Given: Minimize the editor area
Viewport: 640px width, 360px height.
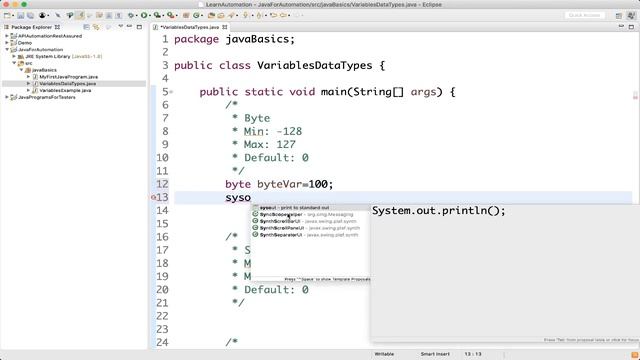Looking at the screenshot, I should point(621,27).
